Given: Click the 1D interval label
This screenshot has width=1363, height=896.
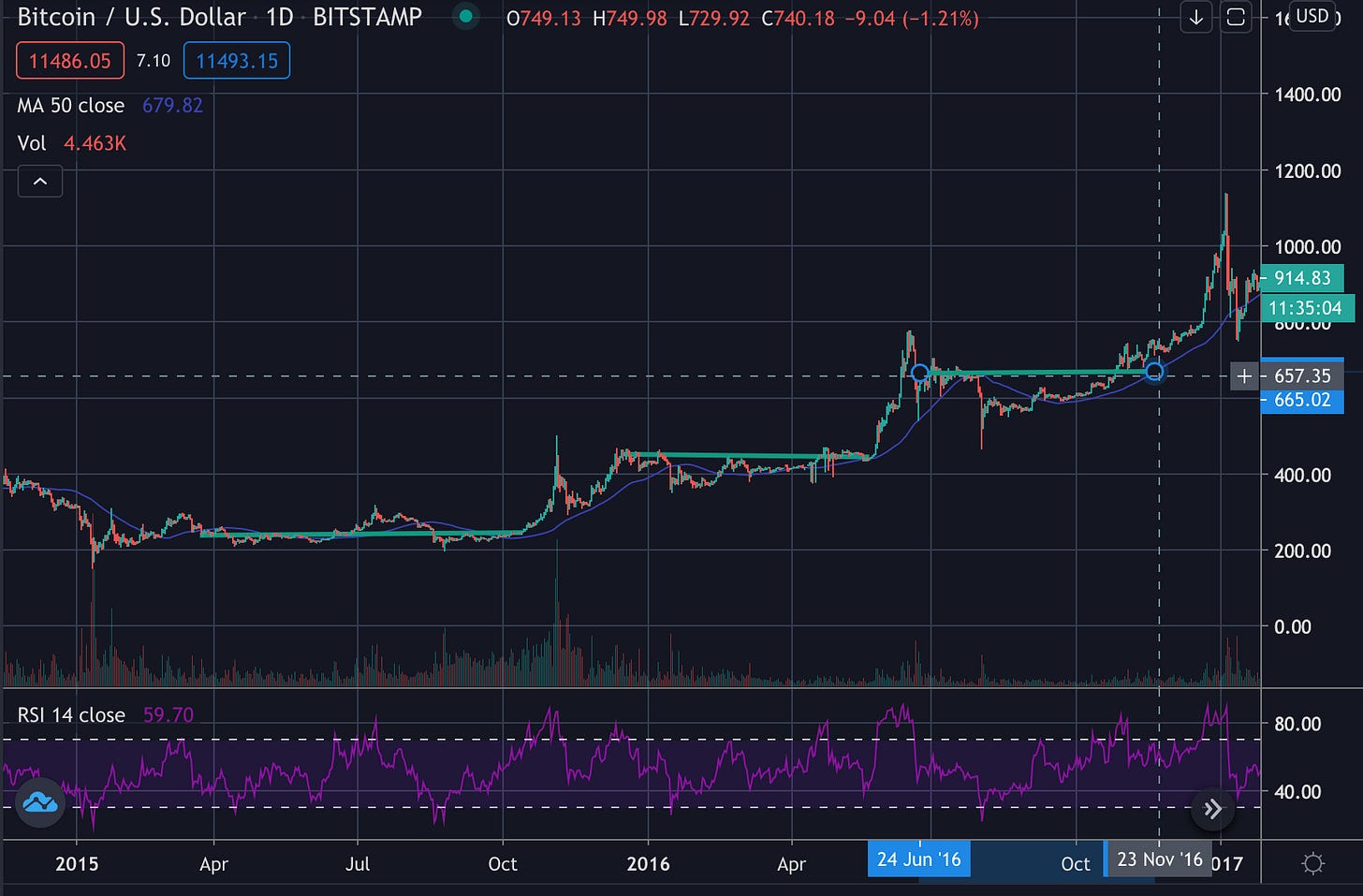Looking at the screenshot, I should point(280,17).
